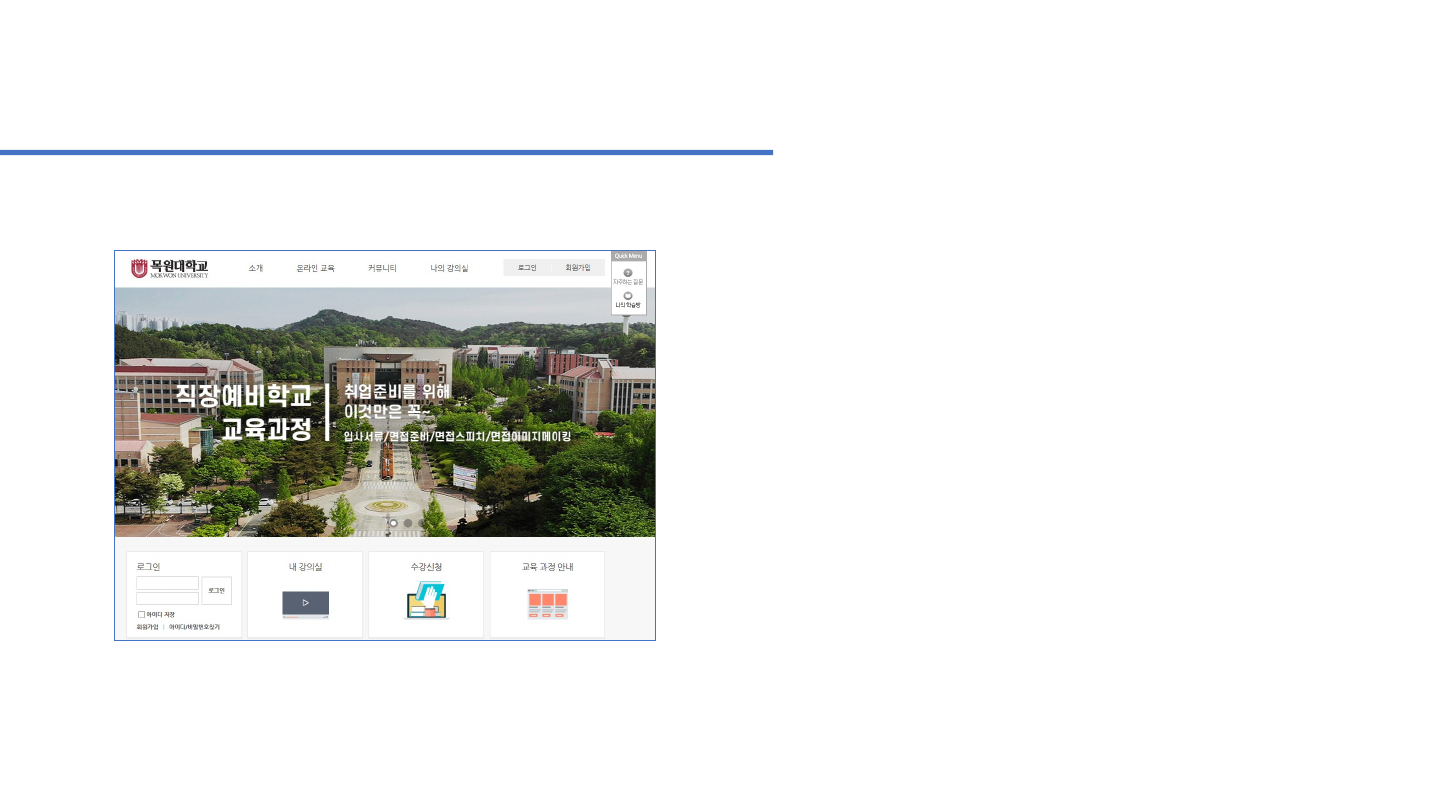The image size is (1440, 810).
Task: Click the 회원가입 button in the top bar
Action: click(578, 268)
